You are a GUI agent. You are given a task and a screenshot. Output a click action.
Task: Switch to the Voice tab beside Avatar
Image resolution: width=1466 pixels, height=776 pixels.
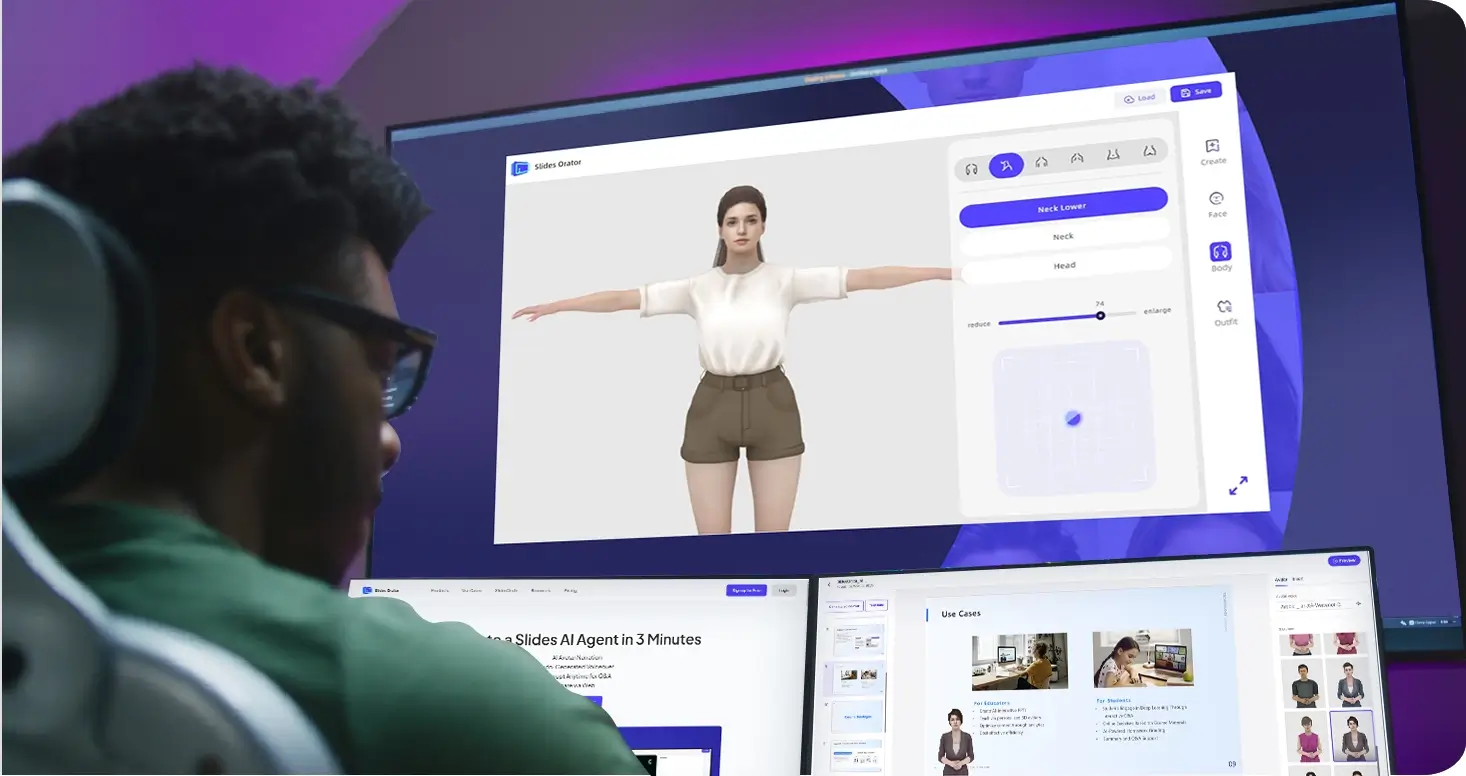(x=1297, y=579)
